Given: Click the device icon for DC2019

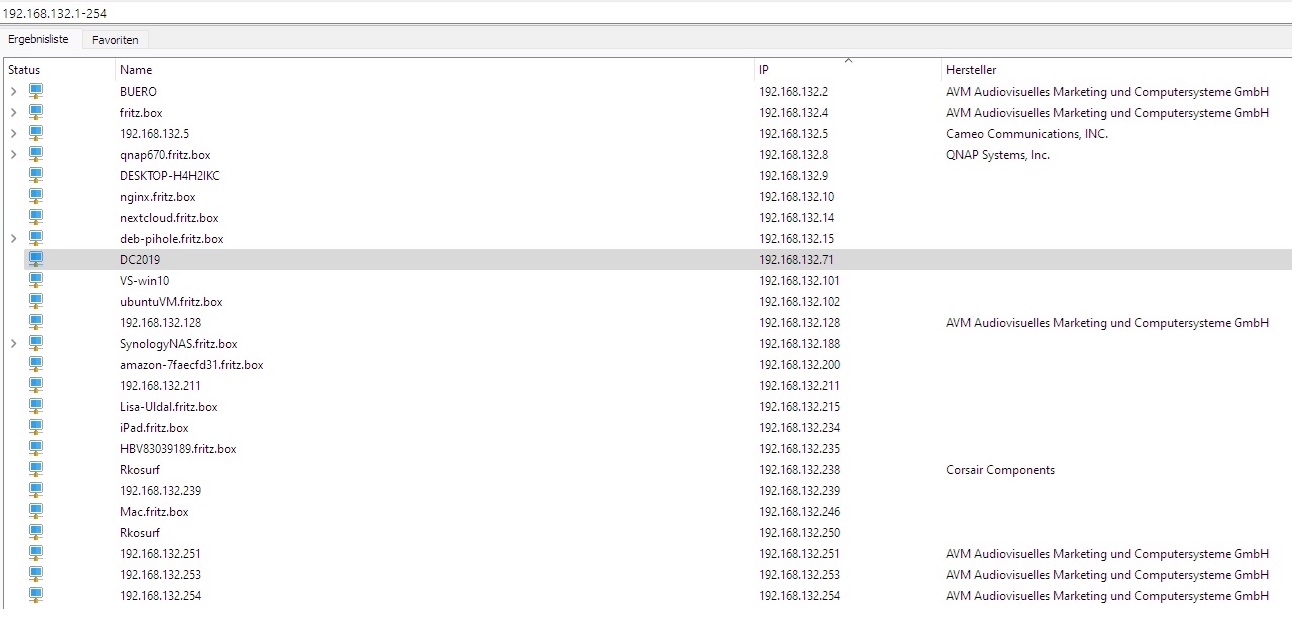Looking at the screenshot, I should pyautogui.click(x=36, y=259).
